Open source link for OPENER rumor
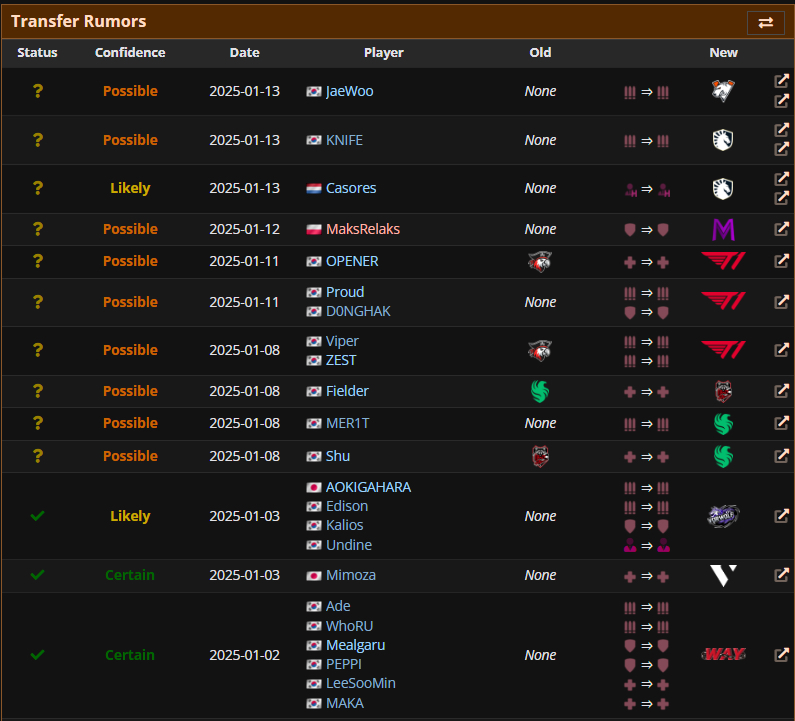The image size is (795, 721). pyautogui.click(x=781, y=261)
